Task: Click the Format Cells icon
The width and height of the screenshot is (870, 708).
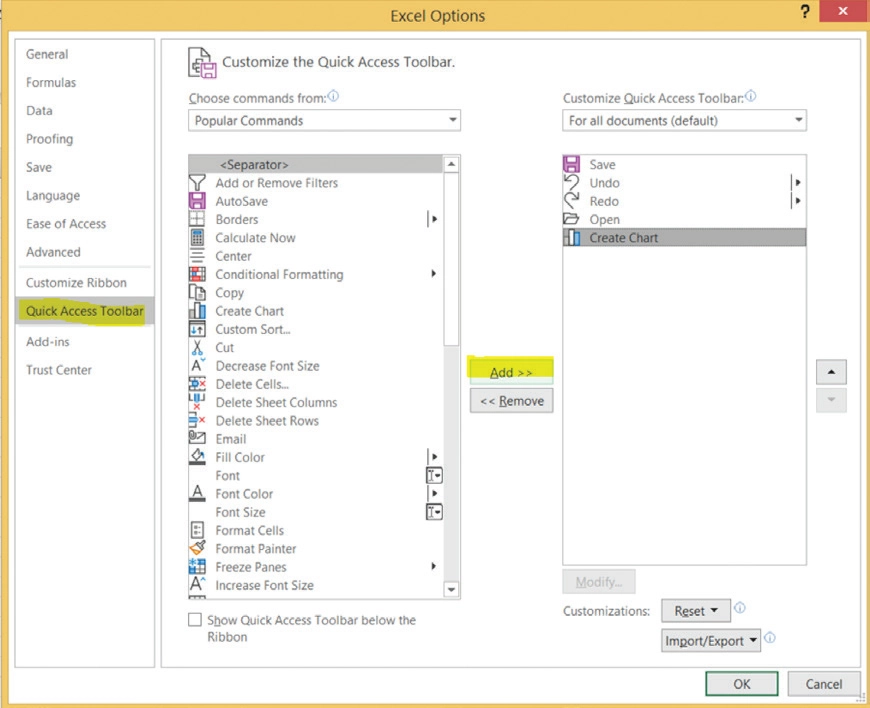Action: pyautogui.click(x=197, y=530)
